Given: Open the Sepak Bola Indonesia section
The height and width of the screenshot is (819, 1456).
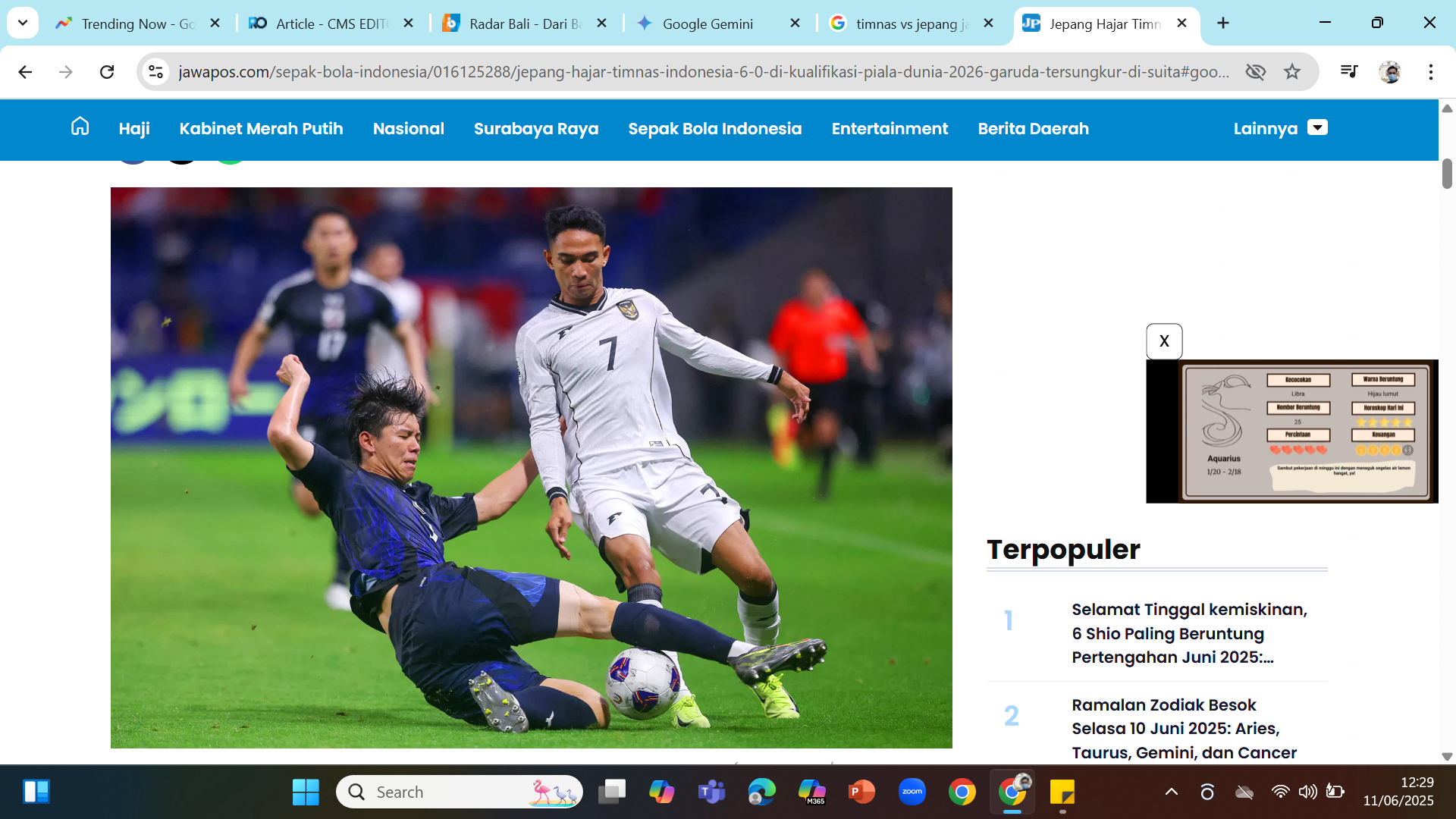Looking at the screenshot, I should [714, 129].
